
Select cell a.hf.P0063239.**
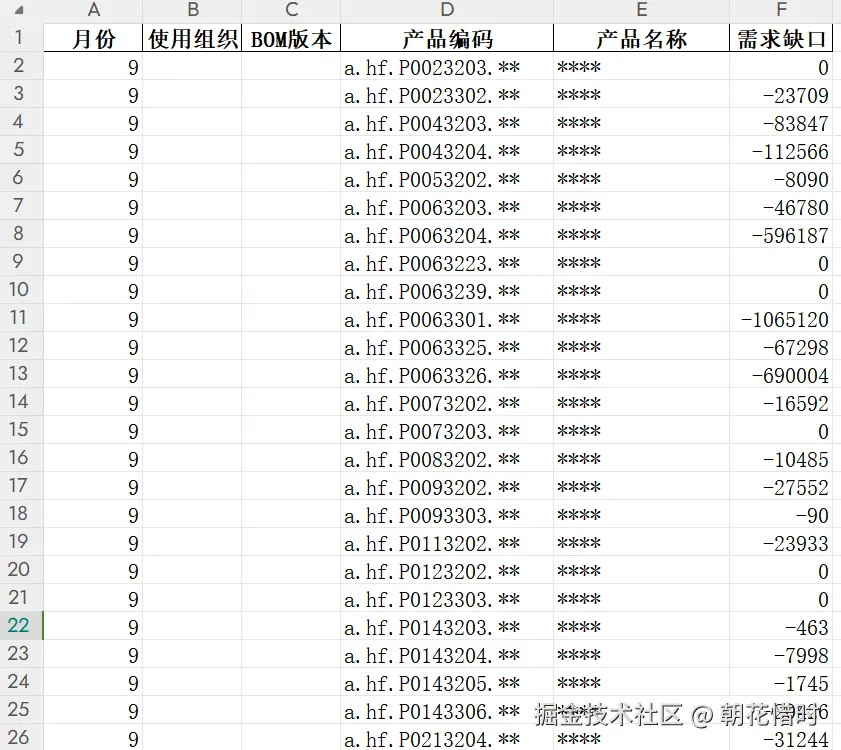447,290
